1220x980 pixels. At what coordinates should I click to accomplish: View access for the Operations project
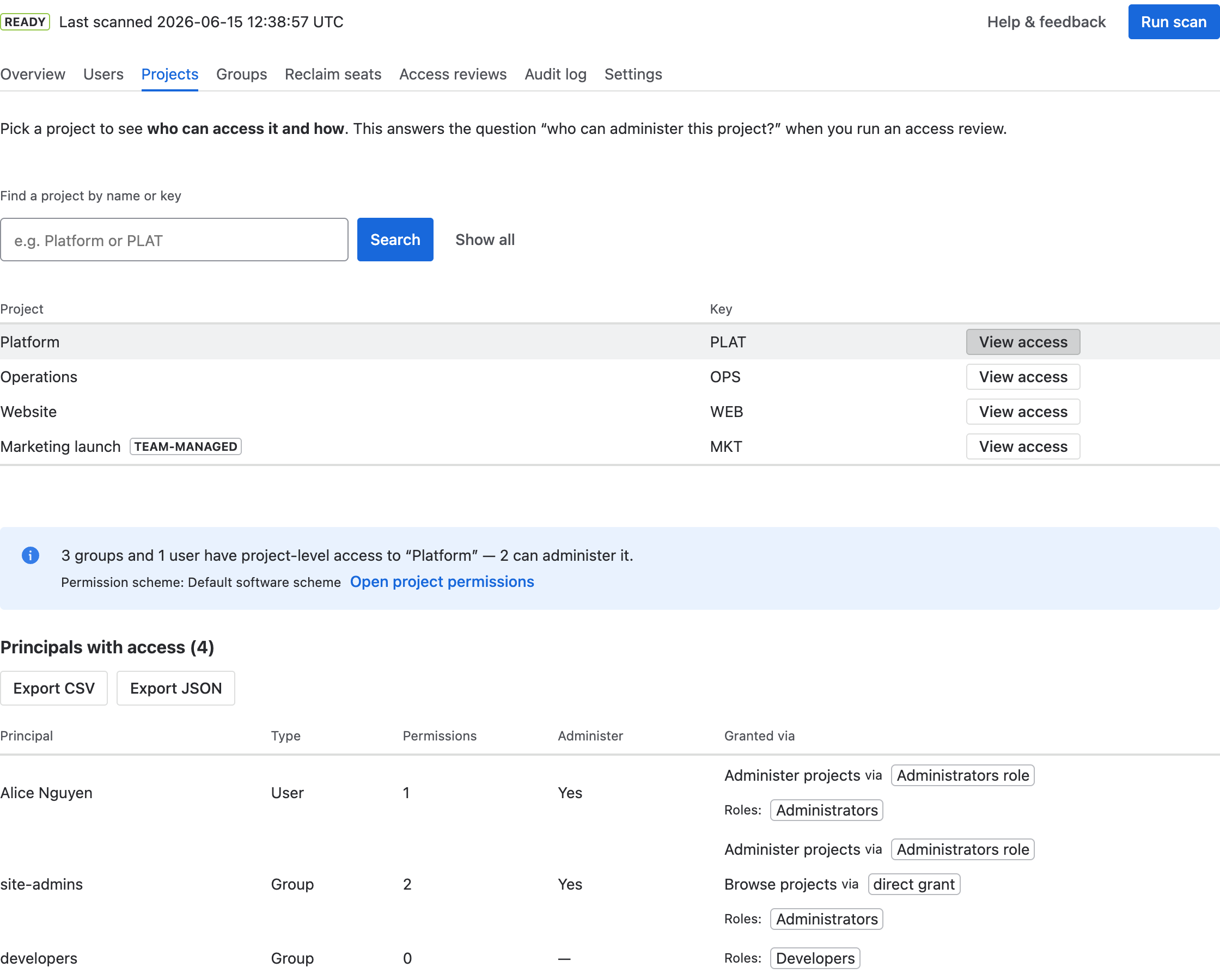(1023, 377)
